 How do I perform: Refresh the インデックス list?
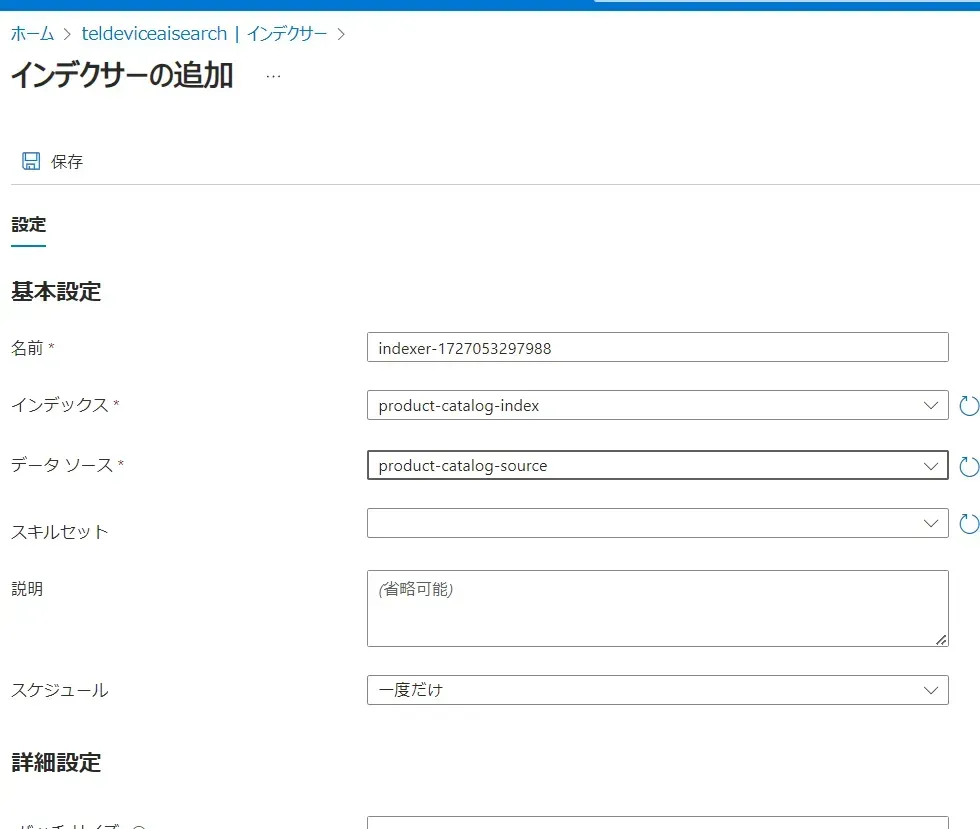(968, 406)
